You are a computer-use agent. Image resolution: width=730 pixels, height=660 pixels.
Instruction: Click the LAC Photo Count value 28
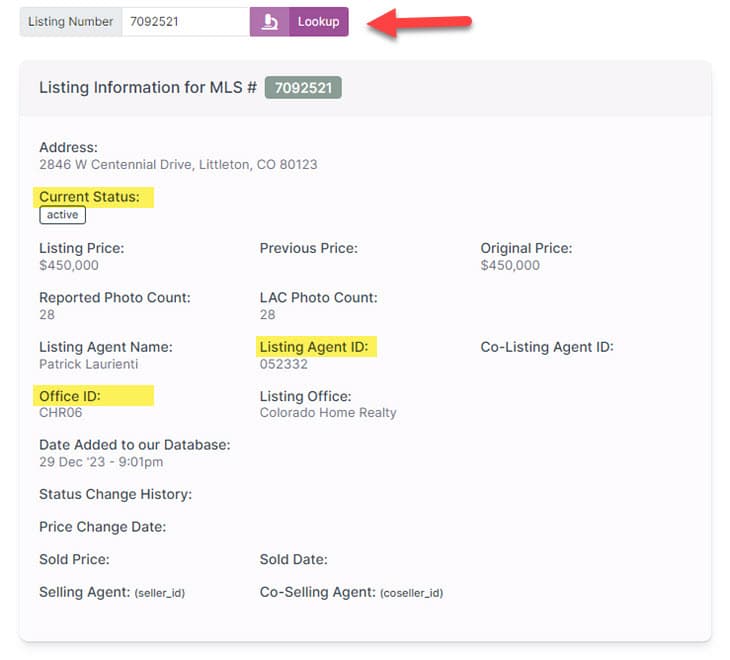tap(268, 315)
